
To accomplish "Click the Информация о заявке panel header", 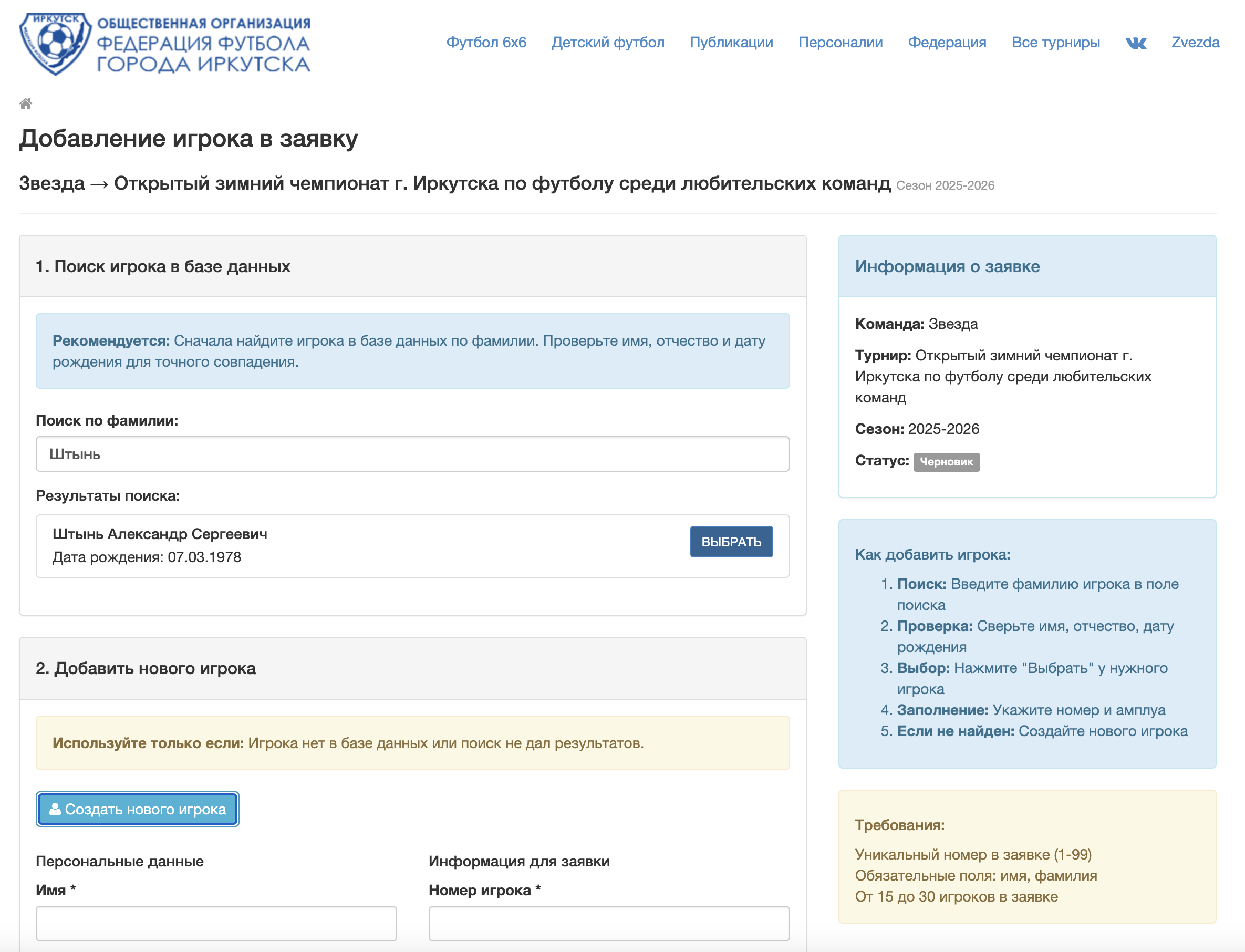I will (947, 266).
